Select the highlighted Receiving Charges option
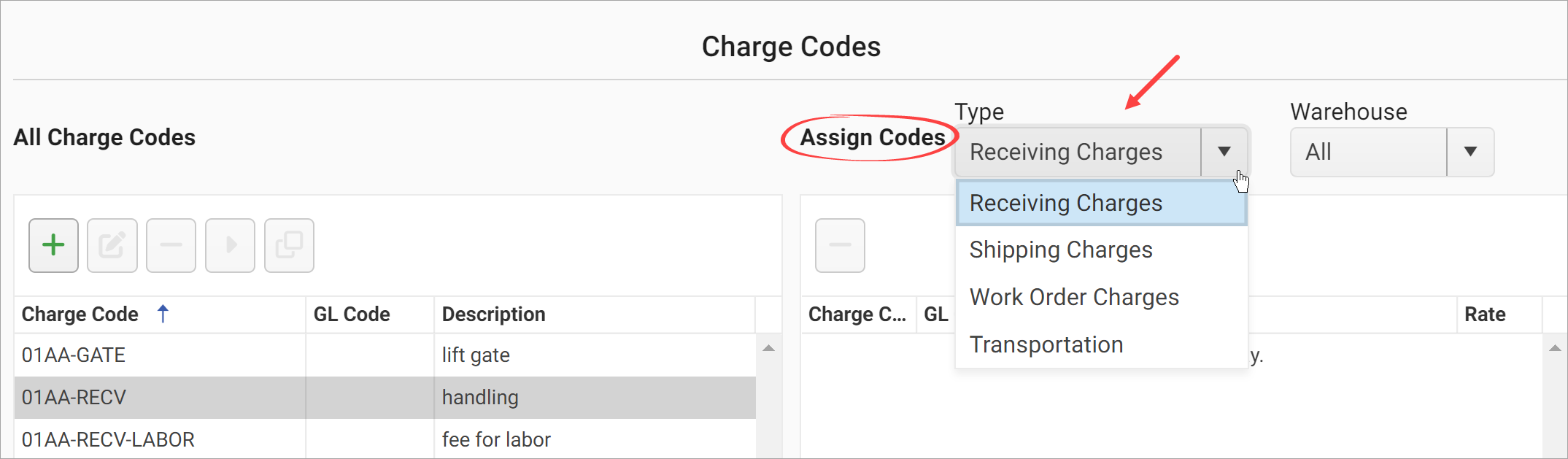 click(1065, 203)
